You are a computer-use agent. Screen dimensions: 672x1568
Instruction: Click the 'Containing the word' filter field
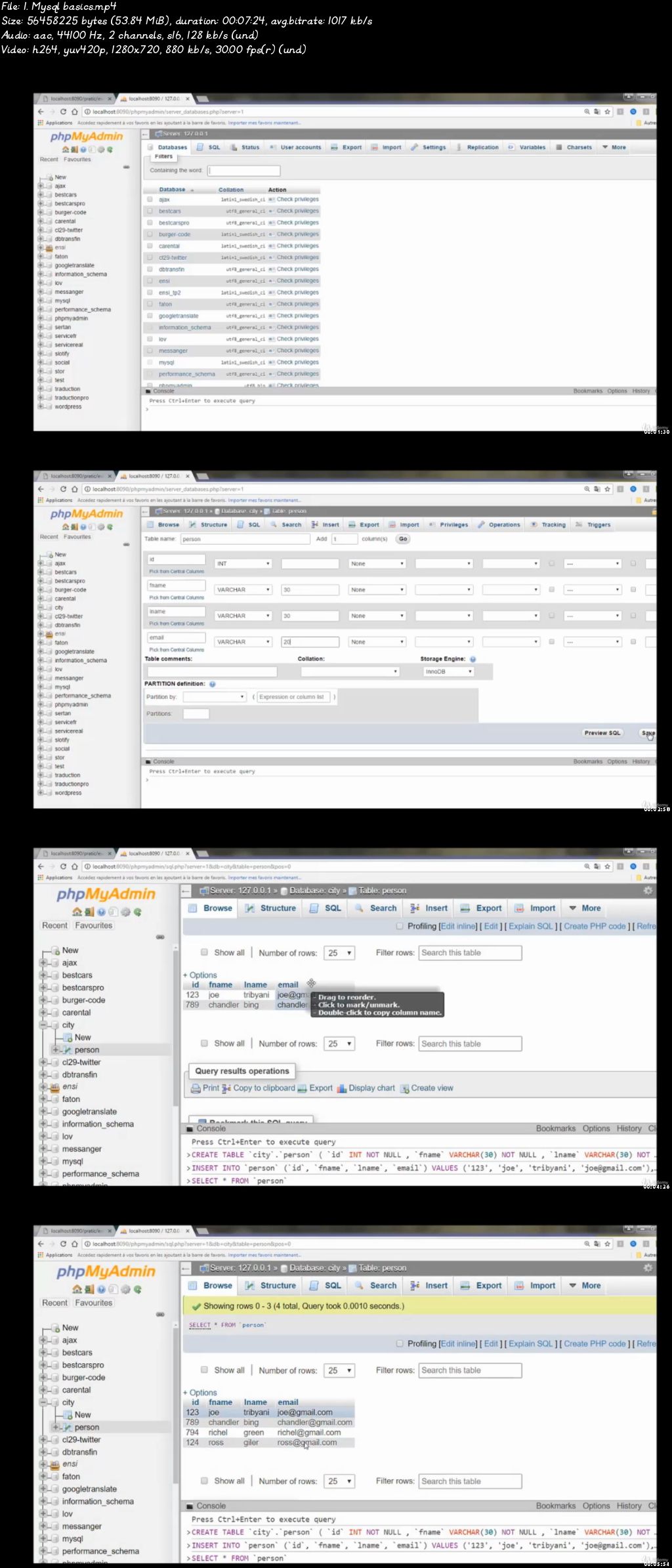coord(244,171)
